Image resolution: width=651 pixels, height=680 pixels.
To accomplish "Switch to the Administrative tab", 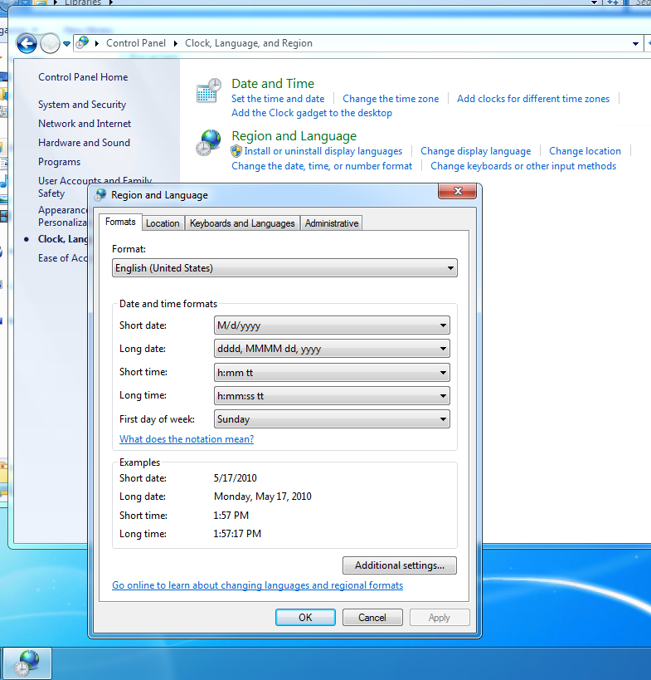I will click(x=332, y=223).
